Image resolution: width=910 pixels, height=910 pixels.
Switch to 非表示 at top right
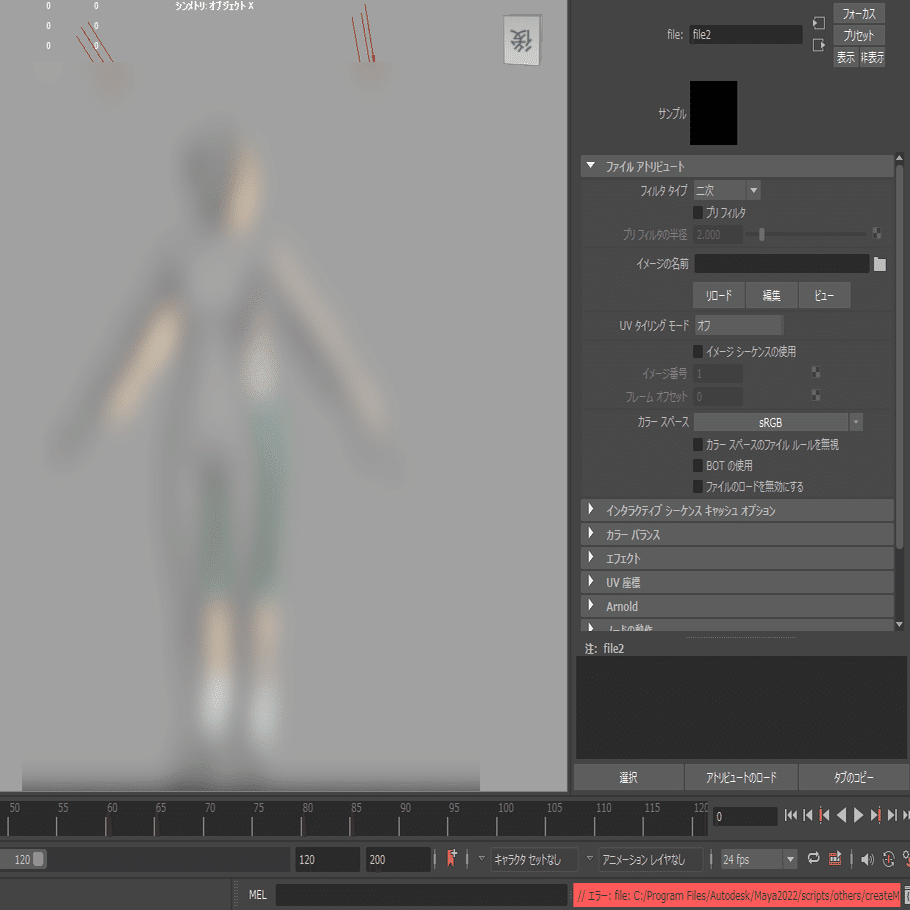point(871,57)
